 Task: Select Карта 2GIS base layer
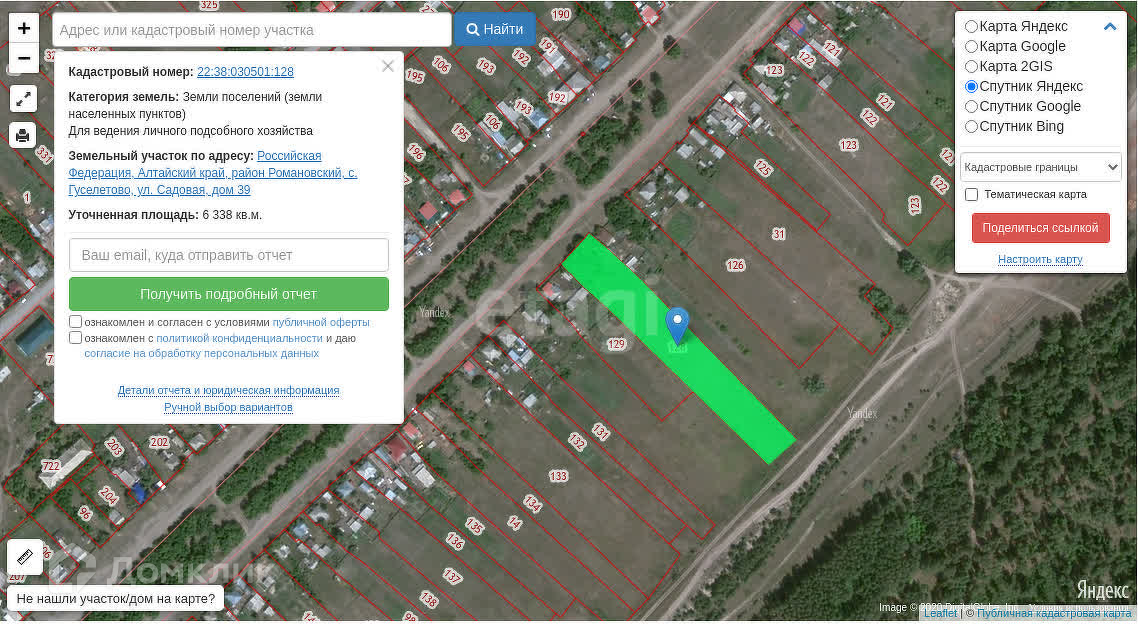tap(971, 67)
